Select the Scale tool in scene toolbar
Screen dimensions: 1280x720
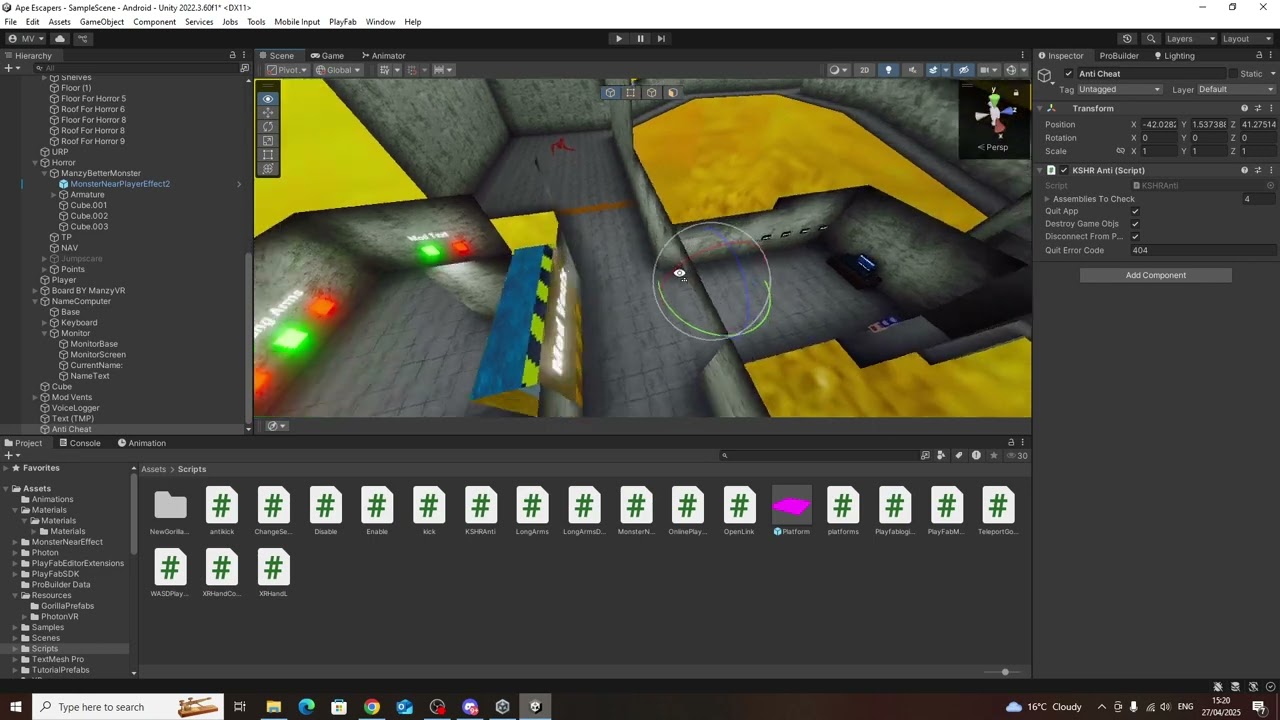pyautogui.click(x=267, y=141)
